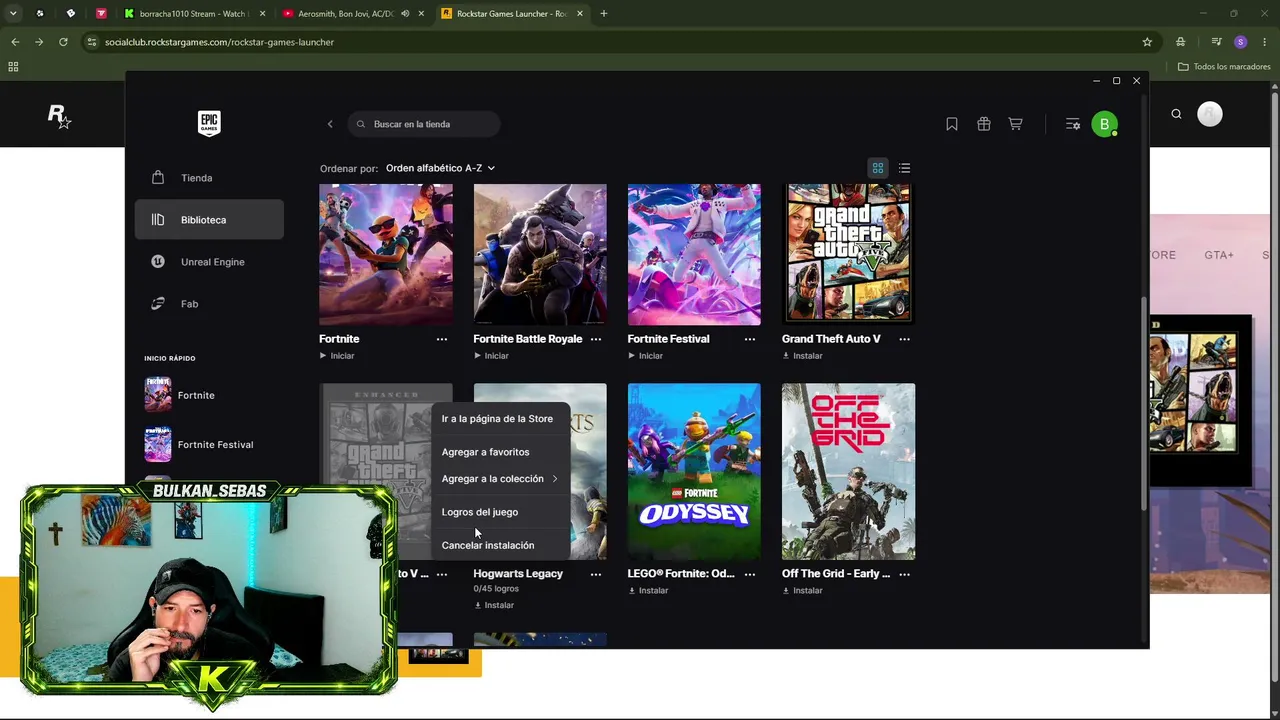Open the browser tab search dropdown
The height and width of the screenshot is (720, 1280).
pos(15,14)
